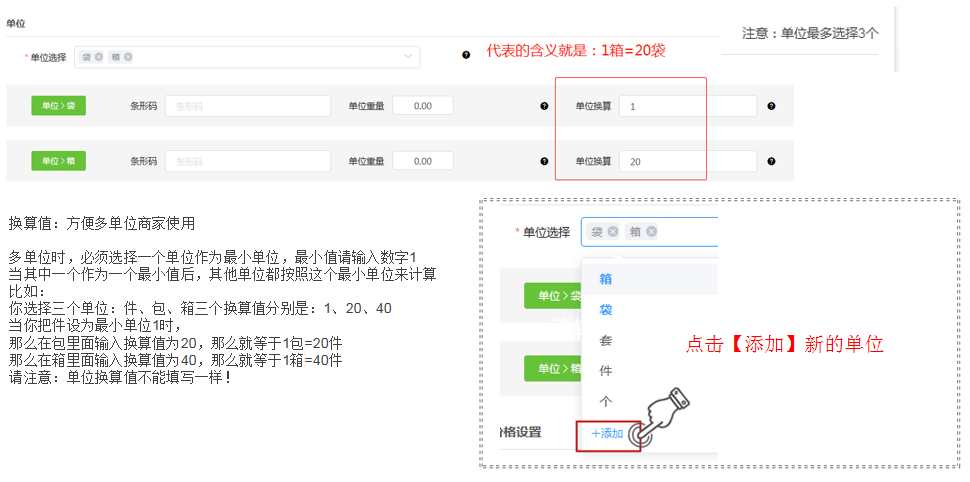Viewport: 970px width, 482px height.
Task: Remove the 袋 tag in the opened dropdown selector
Action: 612,231
